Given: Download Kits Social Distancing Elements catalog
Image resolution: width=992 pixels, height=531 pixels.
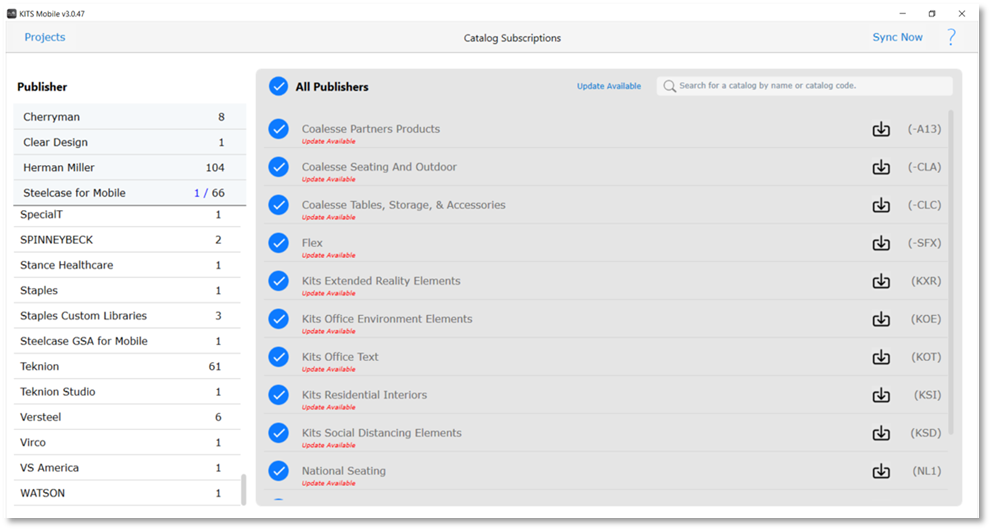Looking at the screenshot, I should [x=881, y=433].
